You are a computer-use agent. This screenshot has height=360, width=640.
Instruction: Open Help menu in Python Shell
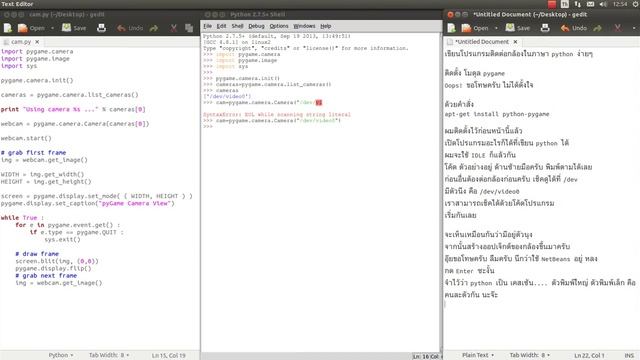[326, 26]
